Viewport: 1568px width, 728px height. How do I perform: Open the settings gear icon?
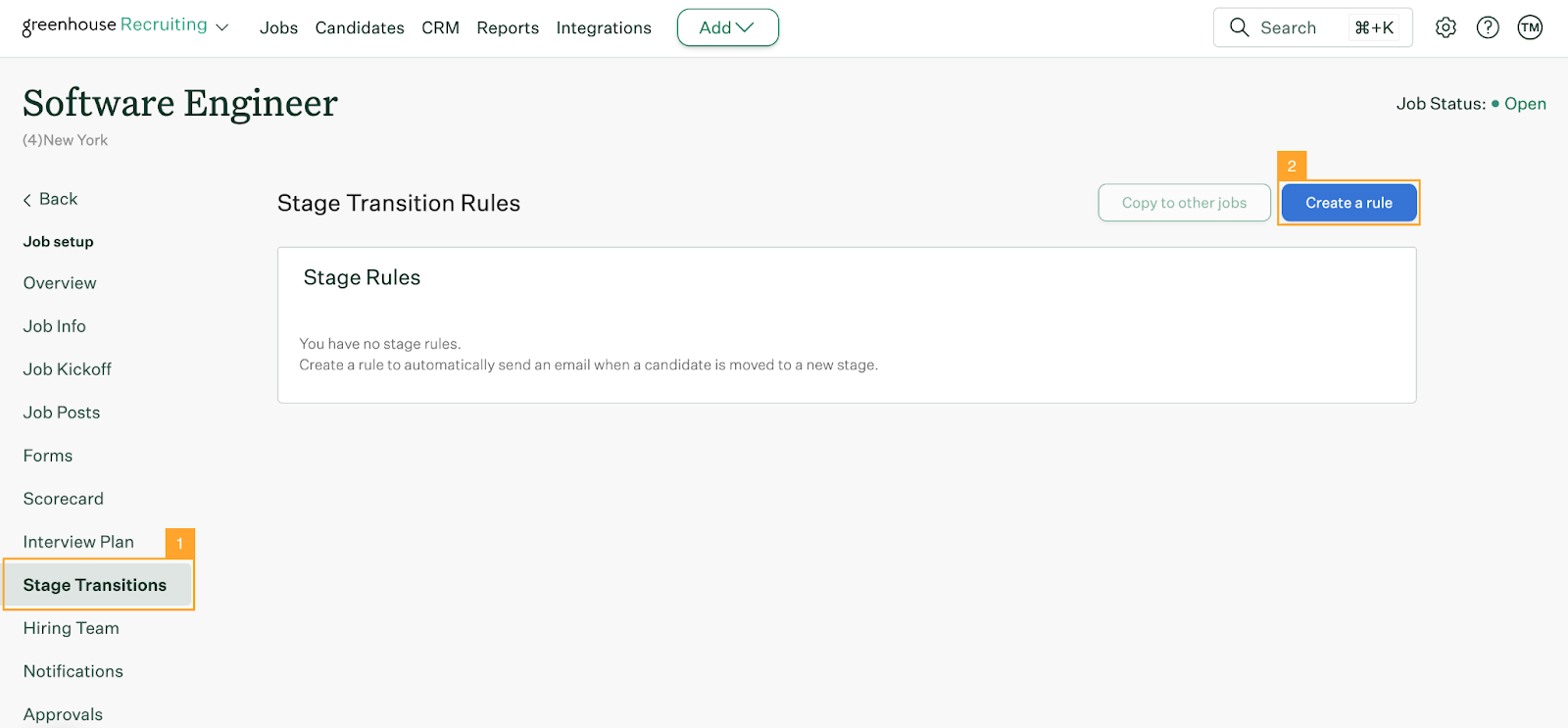coord(1445,27)
